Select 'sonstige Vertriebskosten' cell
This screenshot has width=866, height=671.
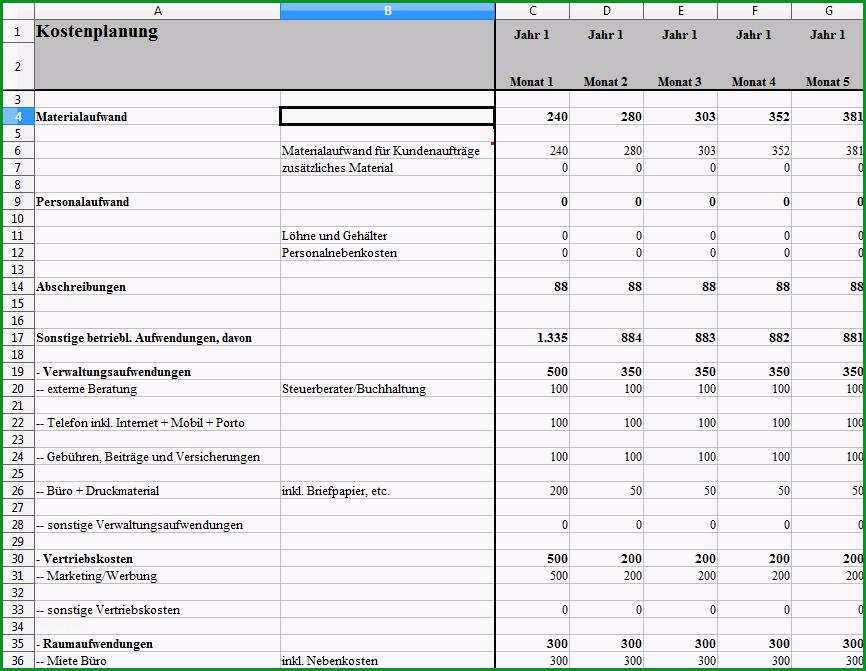(157, 610)
